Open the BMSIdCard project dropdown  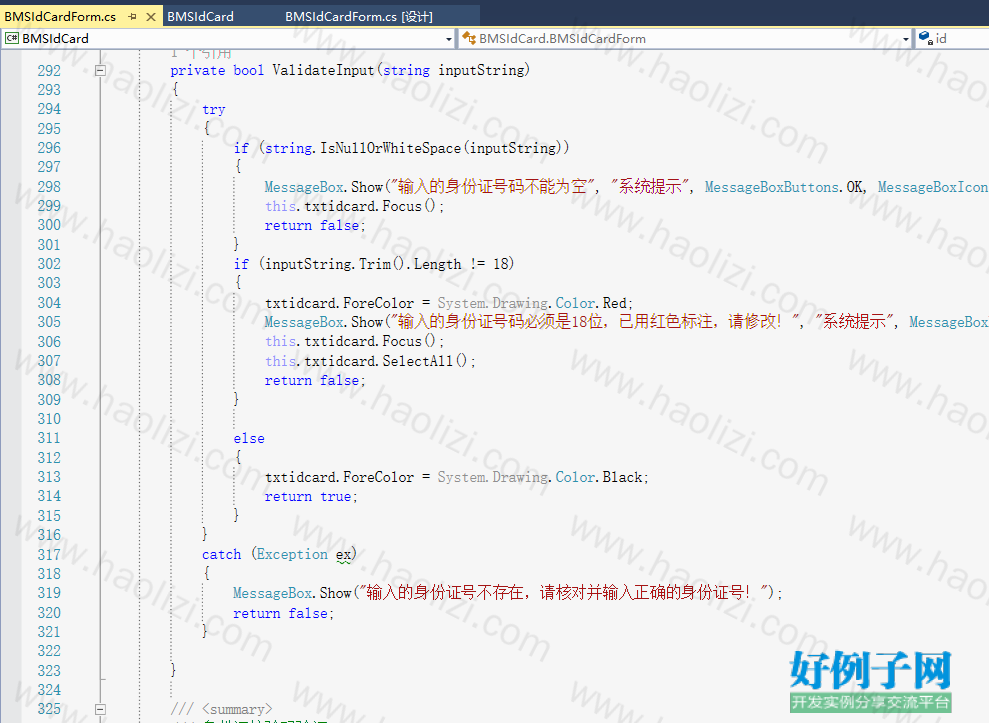click(448, 39)
